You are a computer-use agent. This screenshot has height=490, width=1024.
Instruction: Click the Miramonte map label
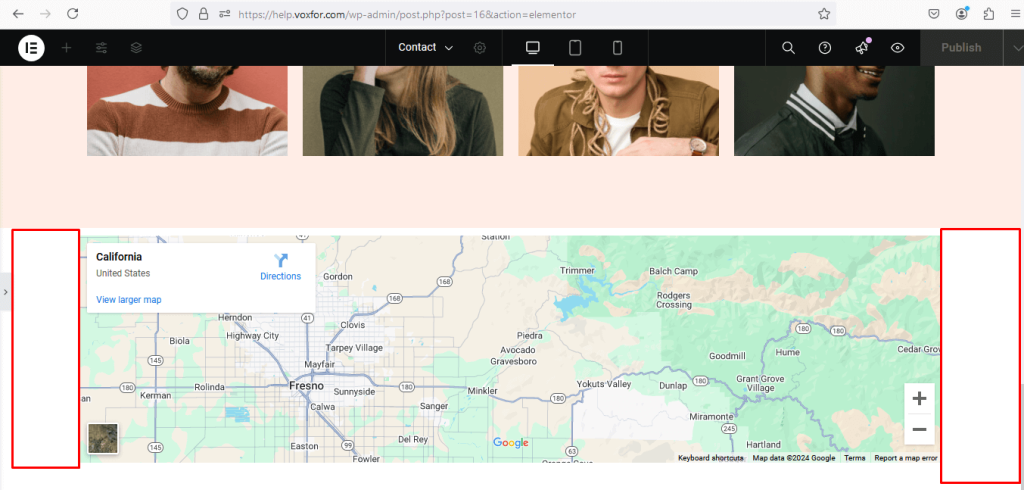click(711, 417)
